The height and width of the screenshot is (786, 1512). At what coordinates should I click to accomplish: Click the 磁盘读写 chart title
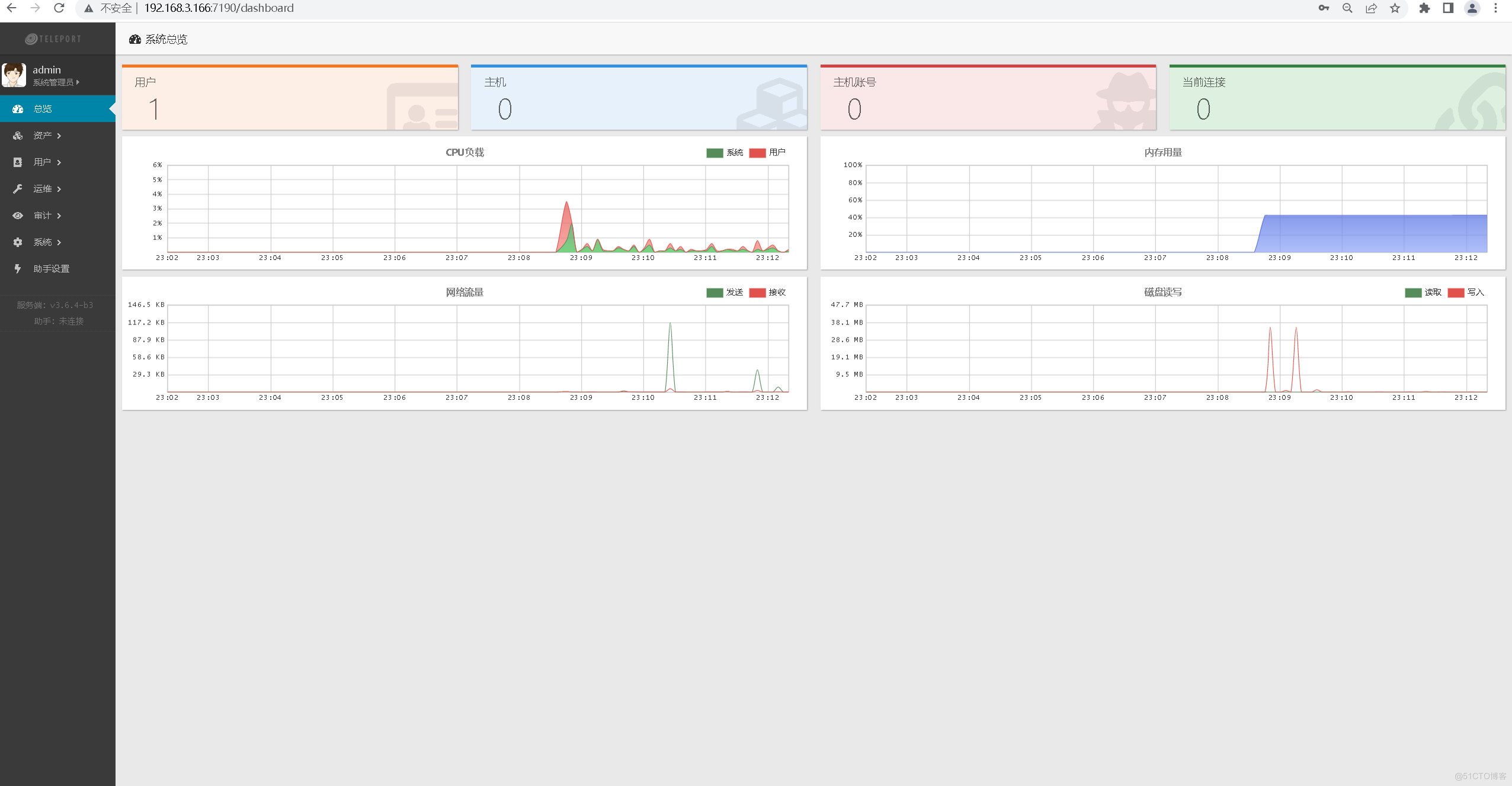click(1163, 292)
